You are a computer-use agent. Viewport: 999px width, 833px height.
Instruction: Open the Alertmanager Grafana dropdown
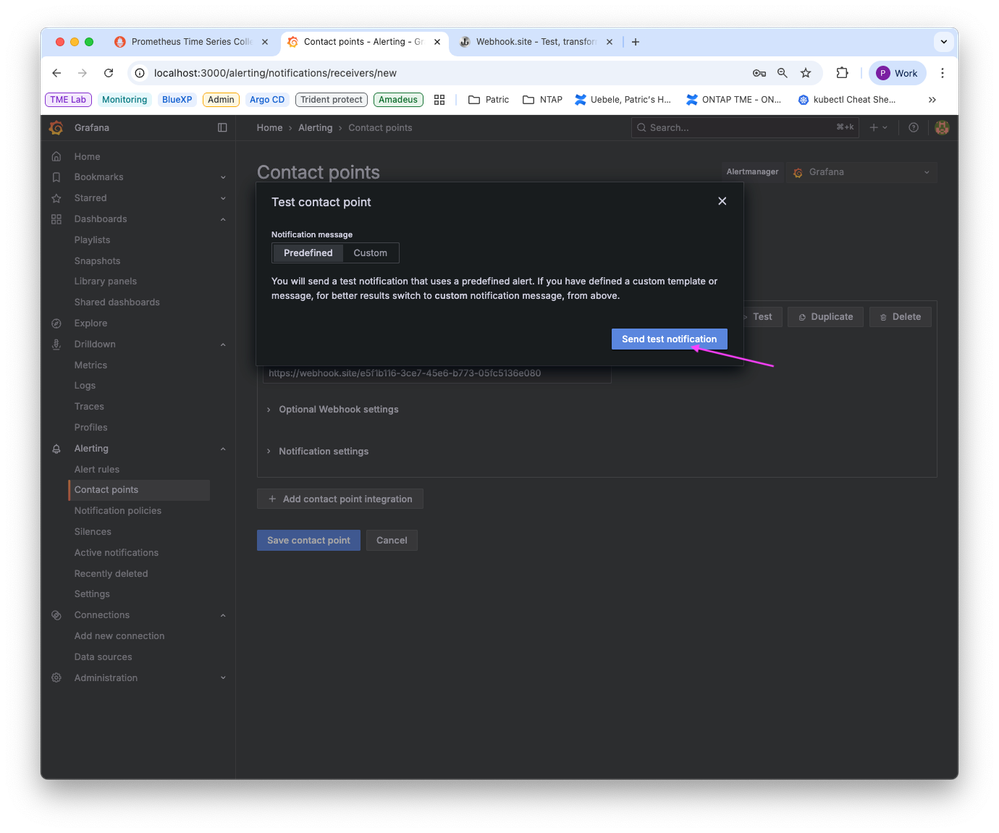tap(862, 172)
